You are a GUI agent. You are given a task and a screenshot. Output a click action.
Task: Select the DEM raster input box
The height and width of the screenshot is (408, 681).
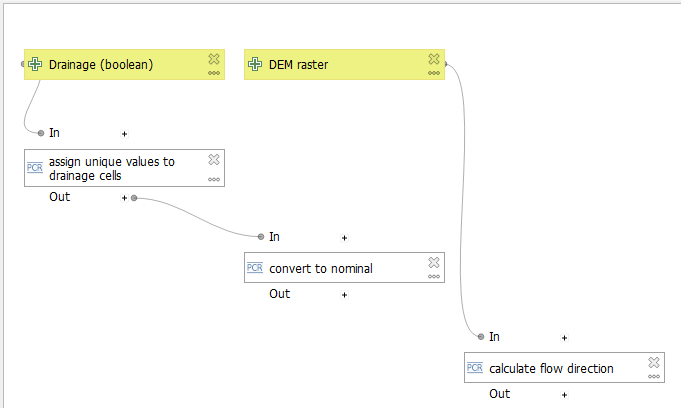[x=330, y=65]
